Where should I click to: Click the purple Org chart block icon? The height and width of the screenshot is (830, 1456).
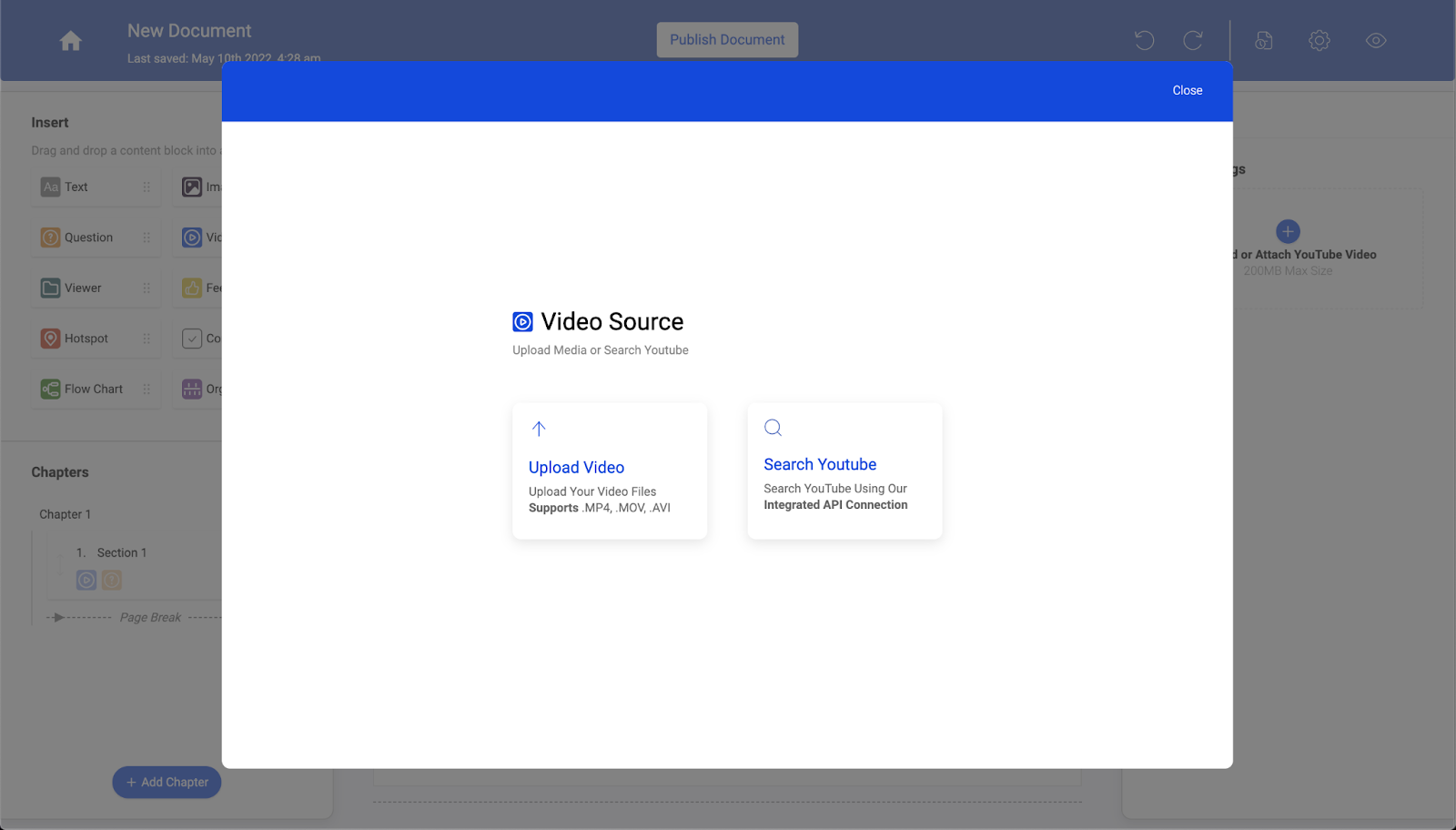[192, 389]
